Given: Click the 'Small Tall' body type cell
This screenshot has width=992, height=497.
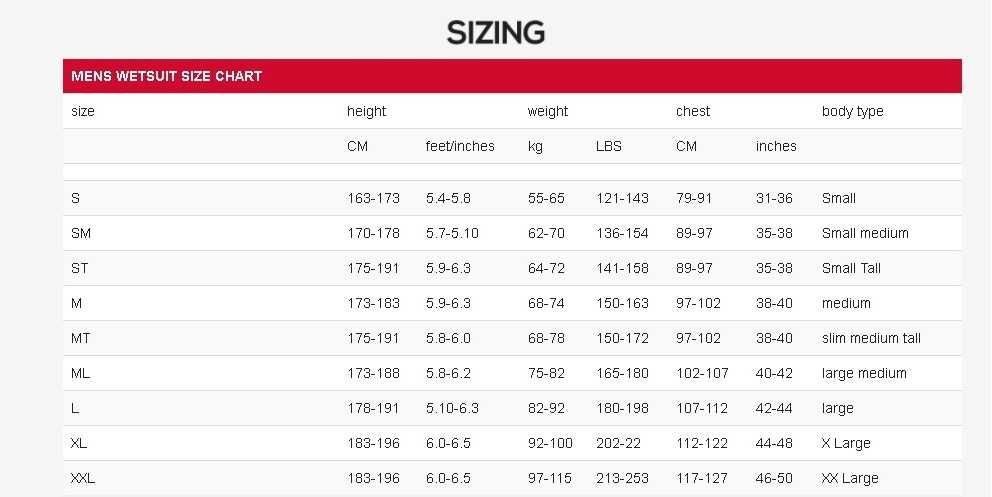Looking at the screenshot, I should pos(851,268).
